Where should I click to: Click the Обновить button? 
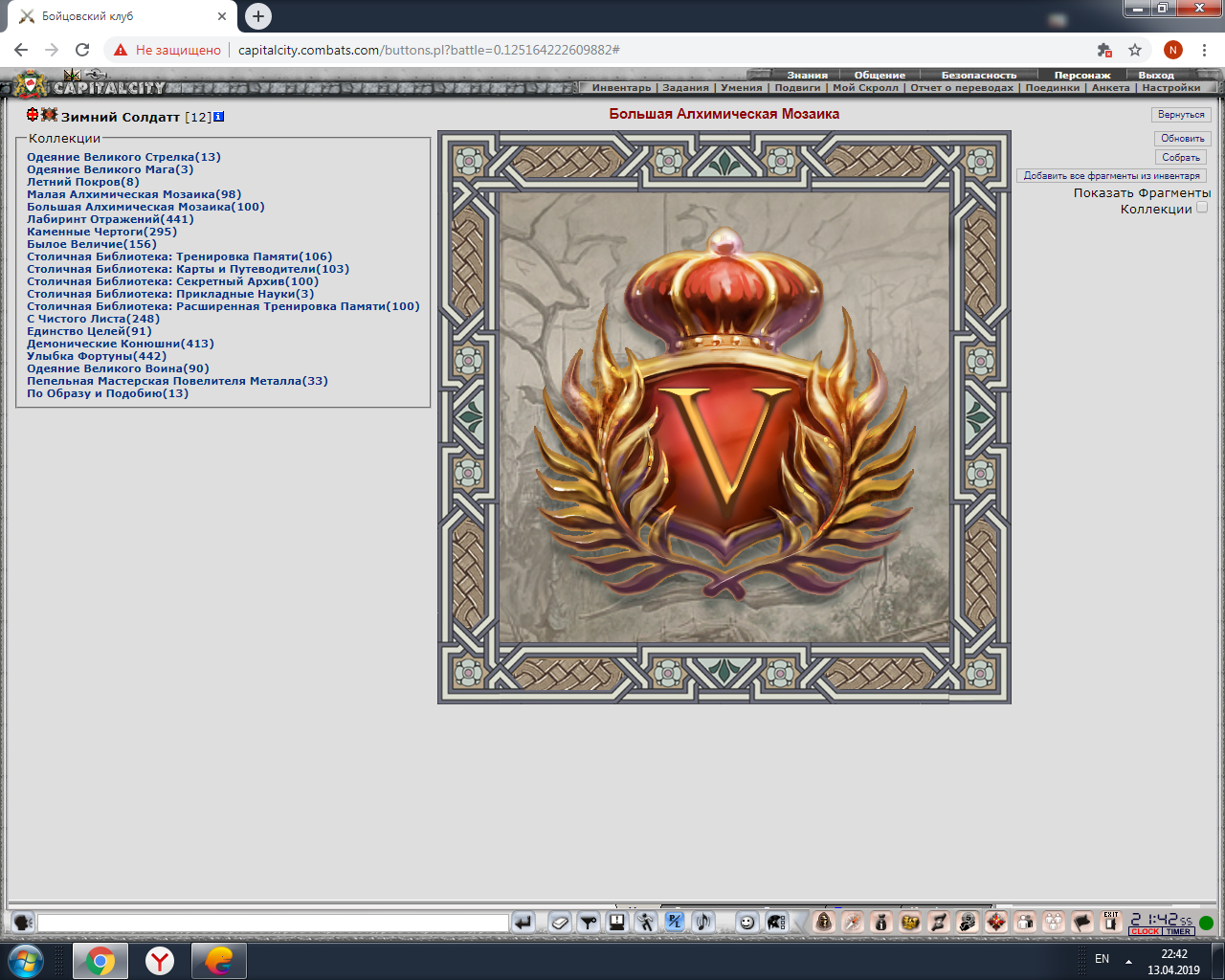tap(1183, 139)
